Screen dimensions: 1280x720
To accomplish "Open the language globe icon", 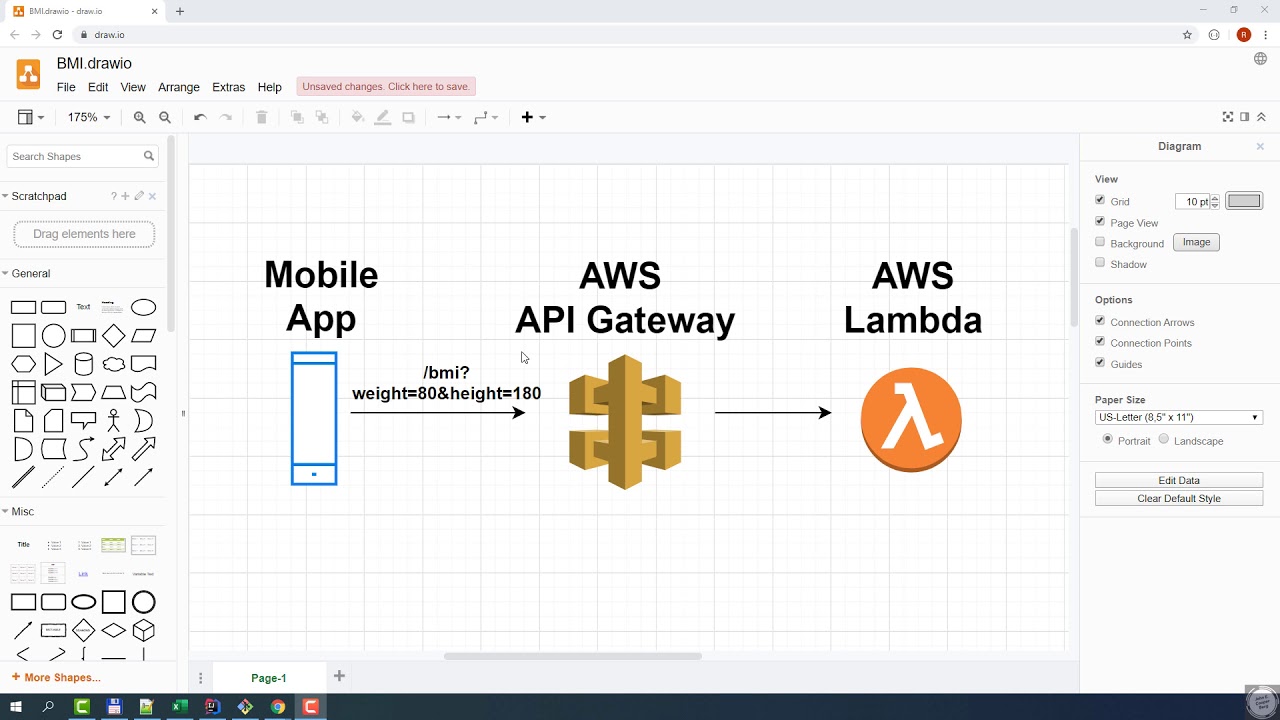I will 1261,59.
